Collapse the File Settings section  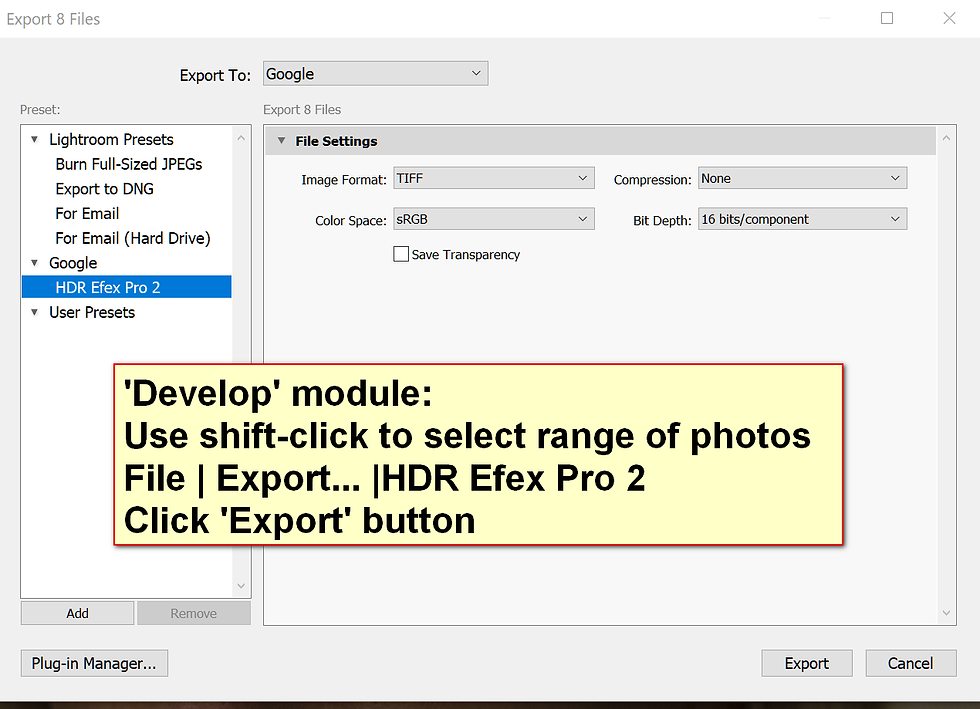click(x=281, y=141)
